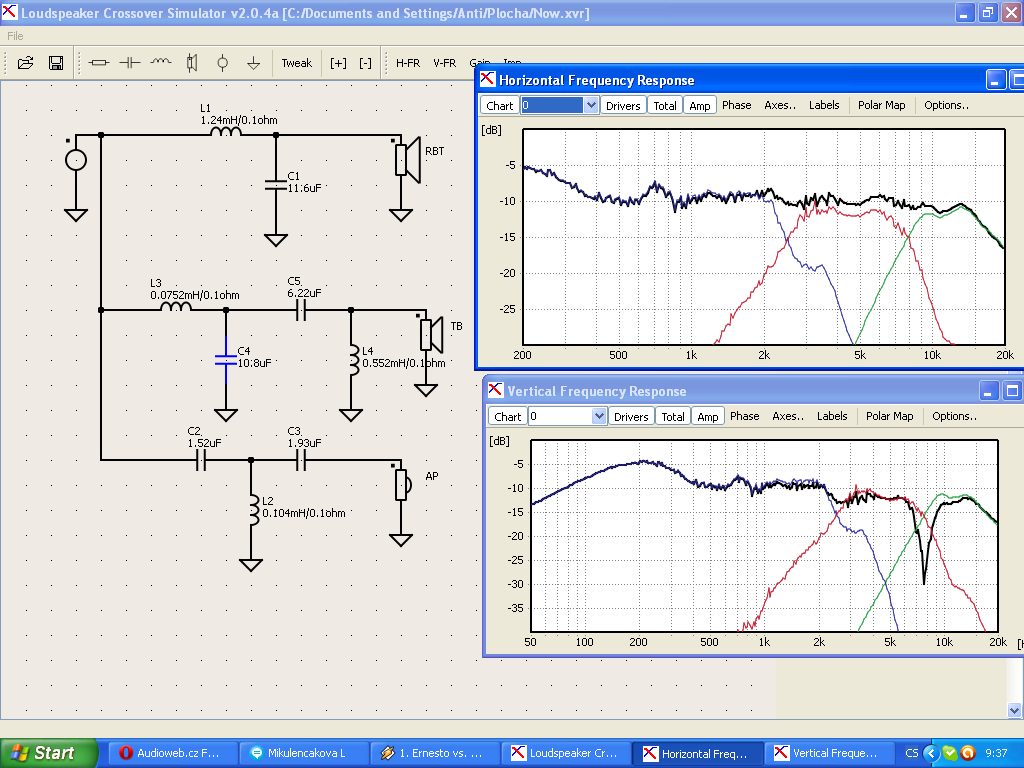Viewport: 1024px width, 768px height.
Task: Select the TB speaker driver symbol
Action: 432,334
